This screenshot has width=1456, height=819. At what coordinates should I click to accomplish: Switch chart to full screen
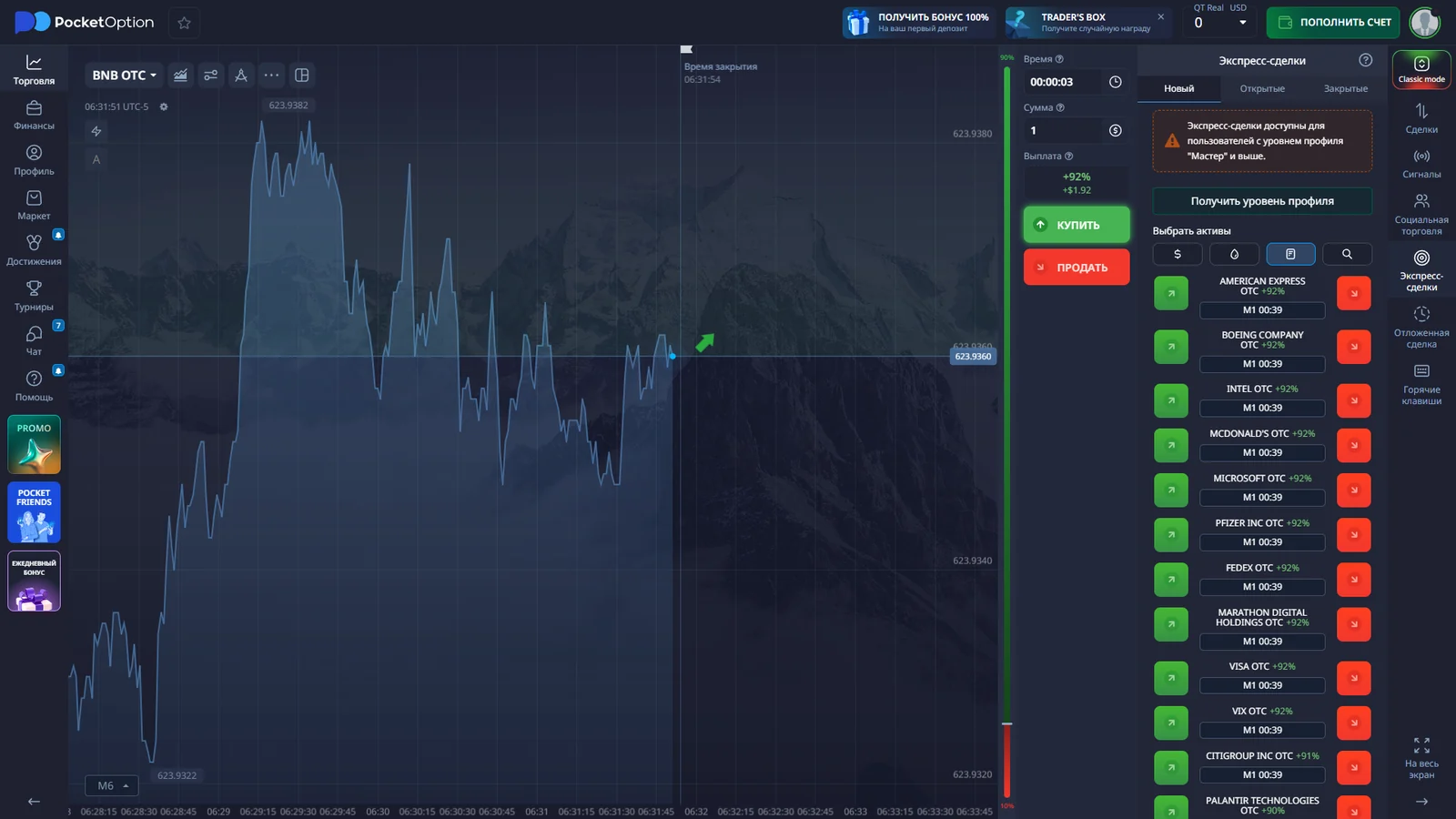coord(1421,758)
